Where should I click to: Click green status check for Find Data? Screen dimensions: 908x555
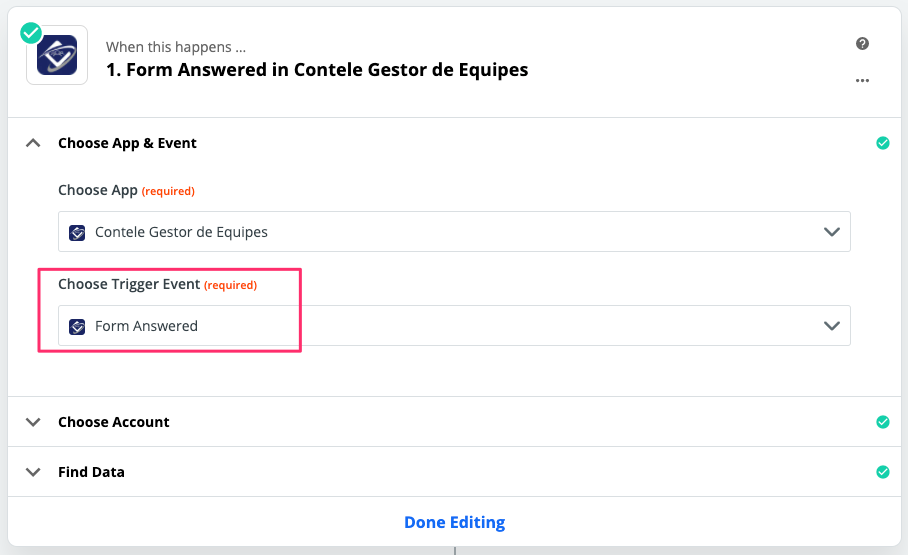[x=883, y=472]
